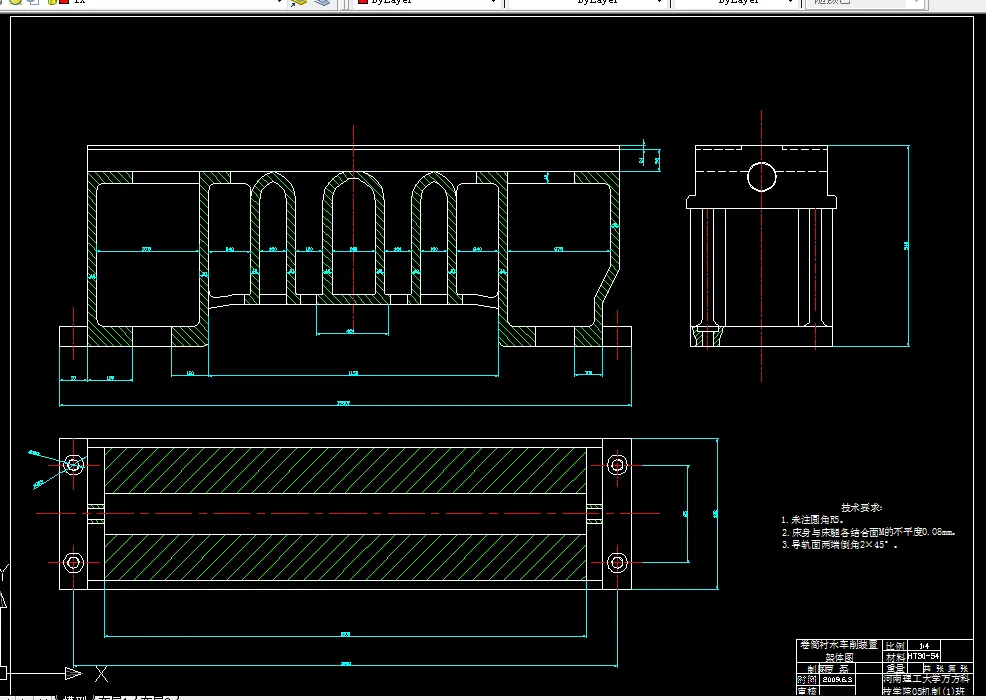The height and width of the screenshot is (700, 986).
Task: Select the upper green hatched rail in plan view
Action: [x=345, y=470]
